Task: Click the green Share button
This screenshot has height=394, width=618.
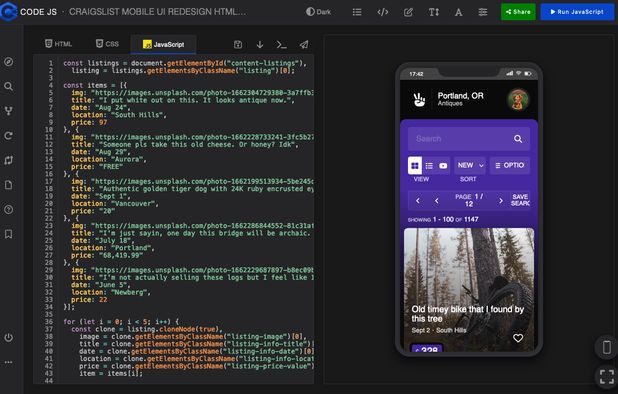Action: tap(518, 12)
